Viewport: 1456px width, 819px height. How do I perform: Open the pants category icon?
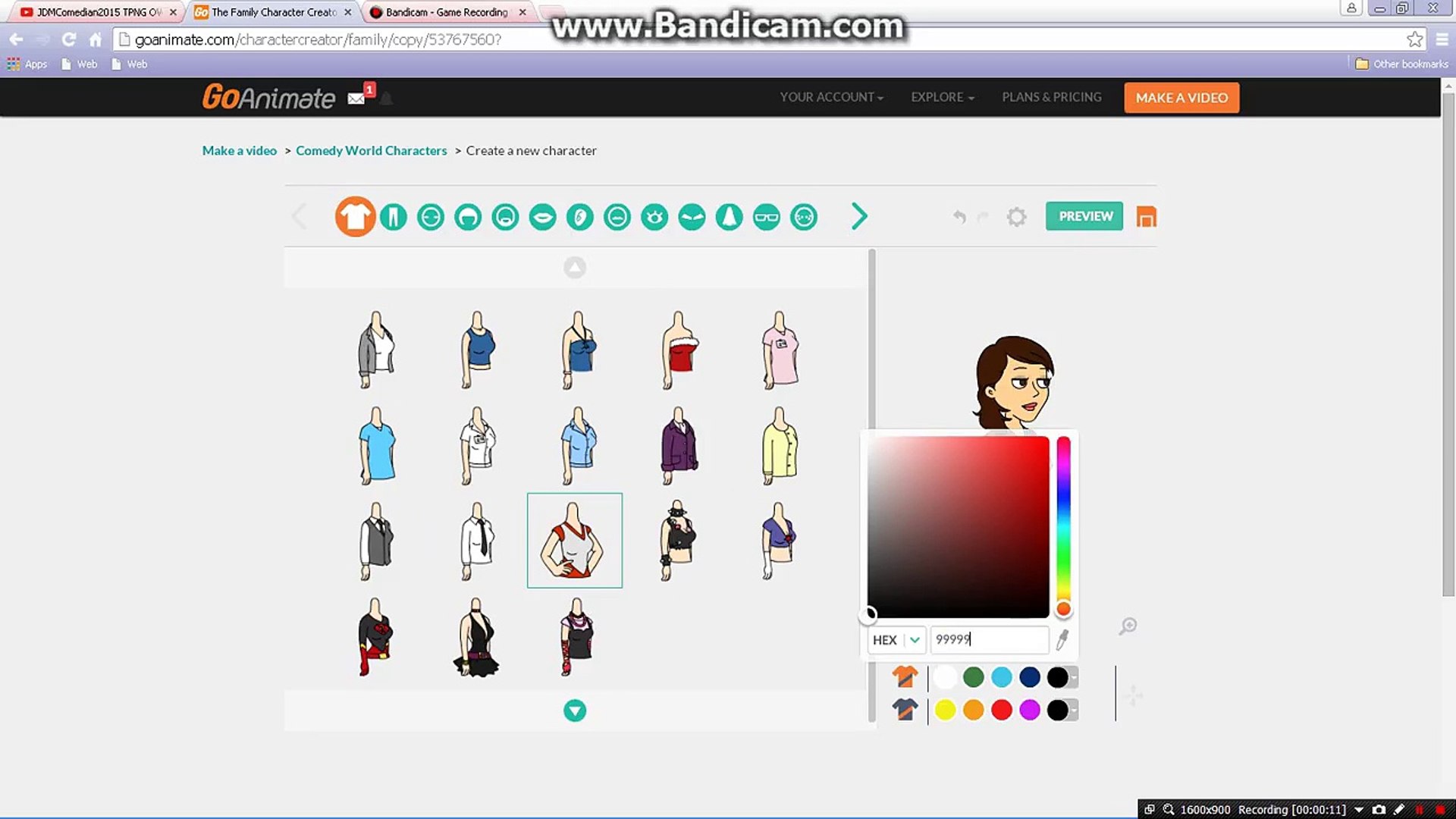click(x=393, y=216)
